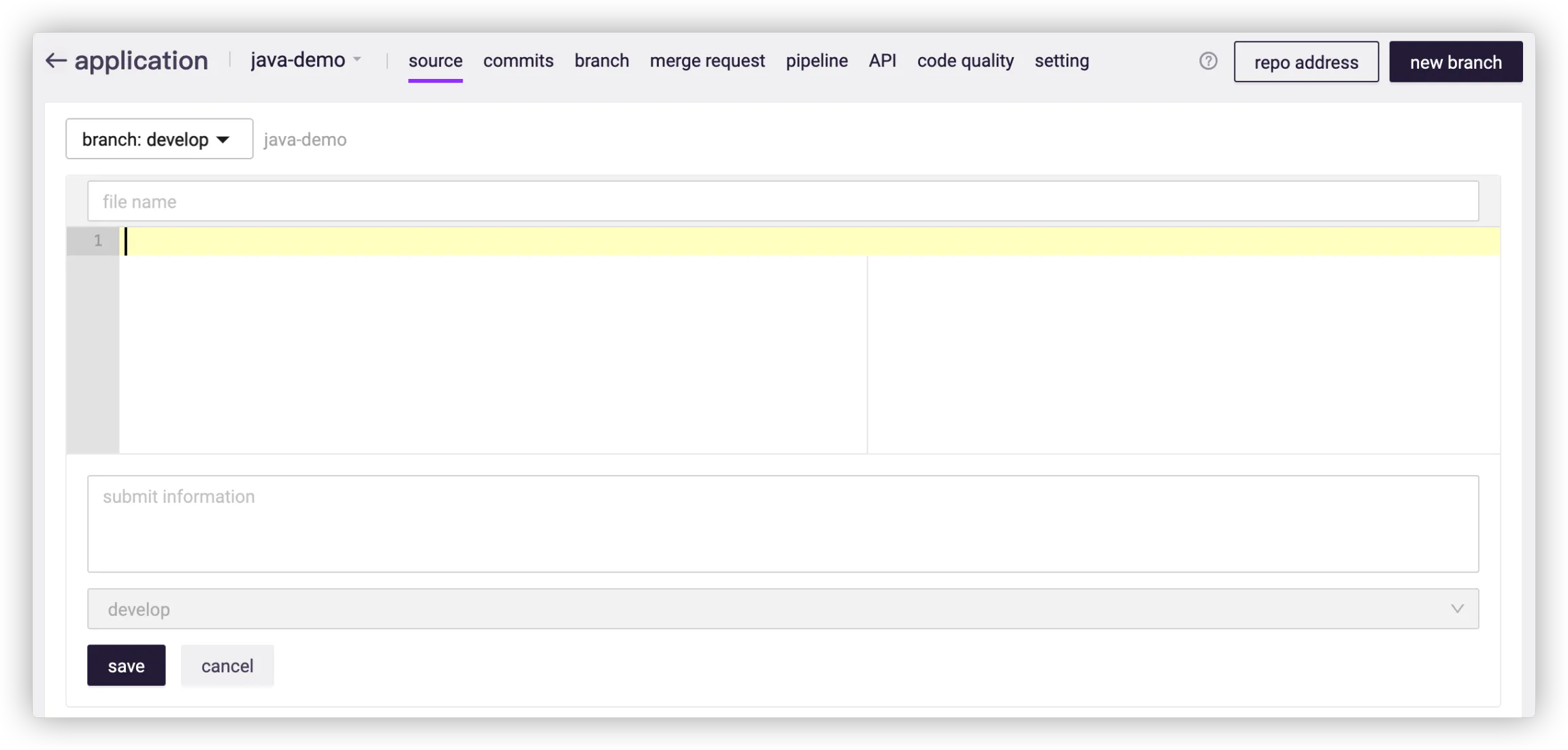Image resolution: width=1568 pixels, height=750 pixels.
Task: Click the repo address button
Action: [x=1306, y=62]
